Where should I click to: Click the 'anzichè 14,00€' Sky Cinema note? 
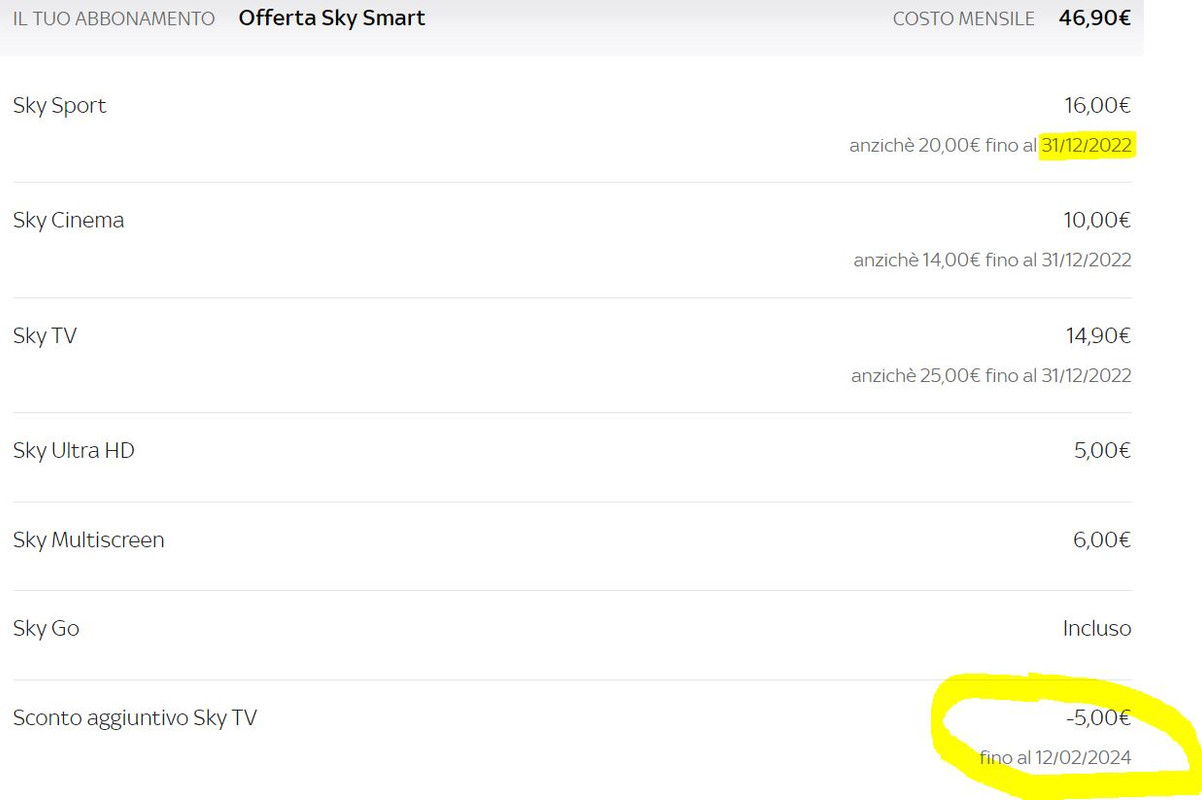point(992,260)
